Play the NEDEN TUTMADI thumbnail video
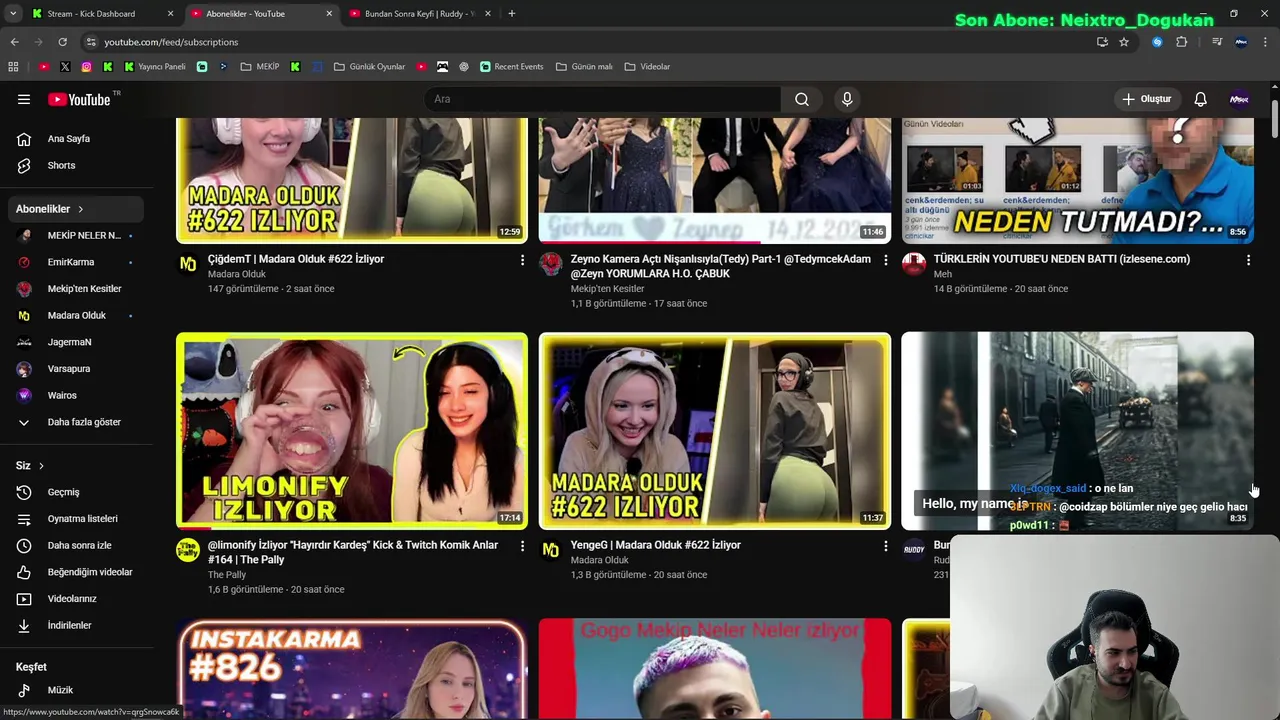1280x720 pixels. coord(1077,181)
